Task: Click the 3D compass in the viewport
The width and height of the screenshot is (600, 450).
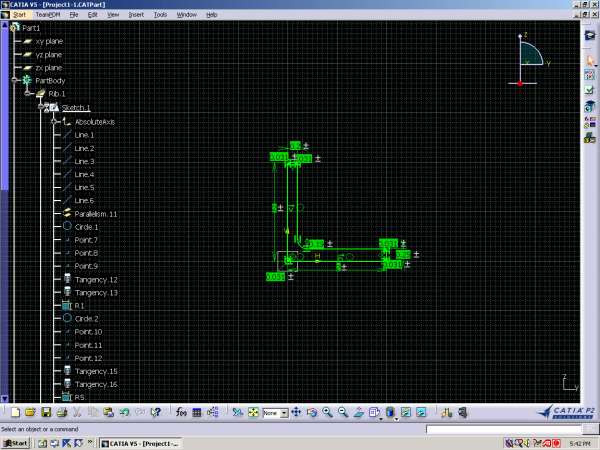Action: [x=531, y=59]
